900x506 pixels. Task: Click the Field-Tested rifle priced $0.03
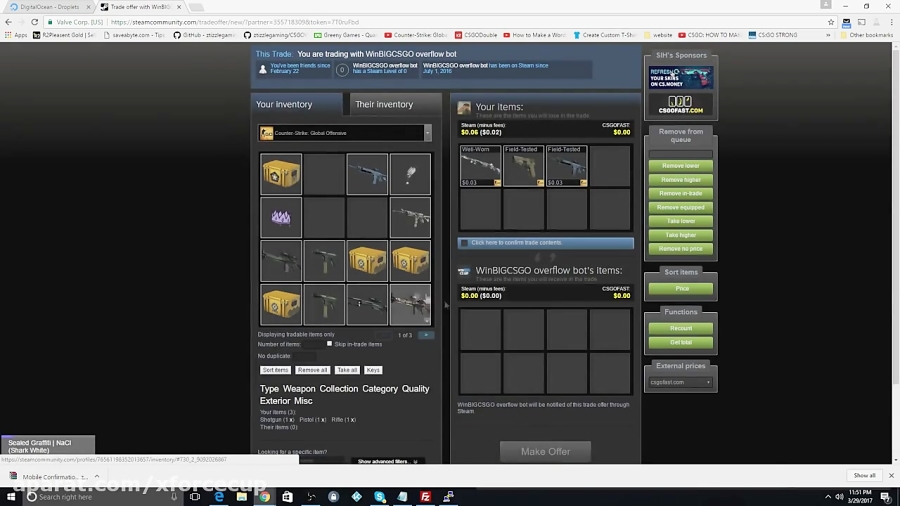click(x=567, y=166)
